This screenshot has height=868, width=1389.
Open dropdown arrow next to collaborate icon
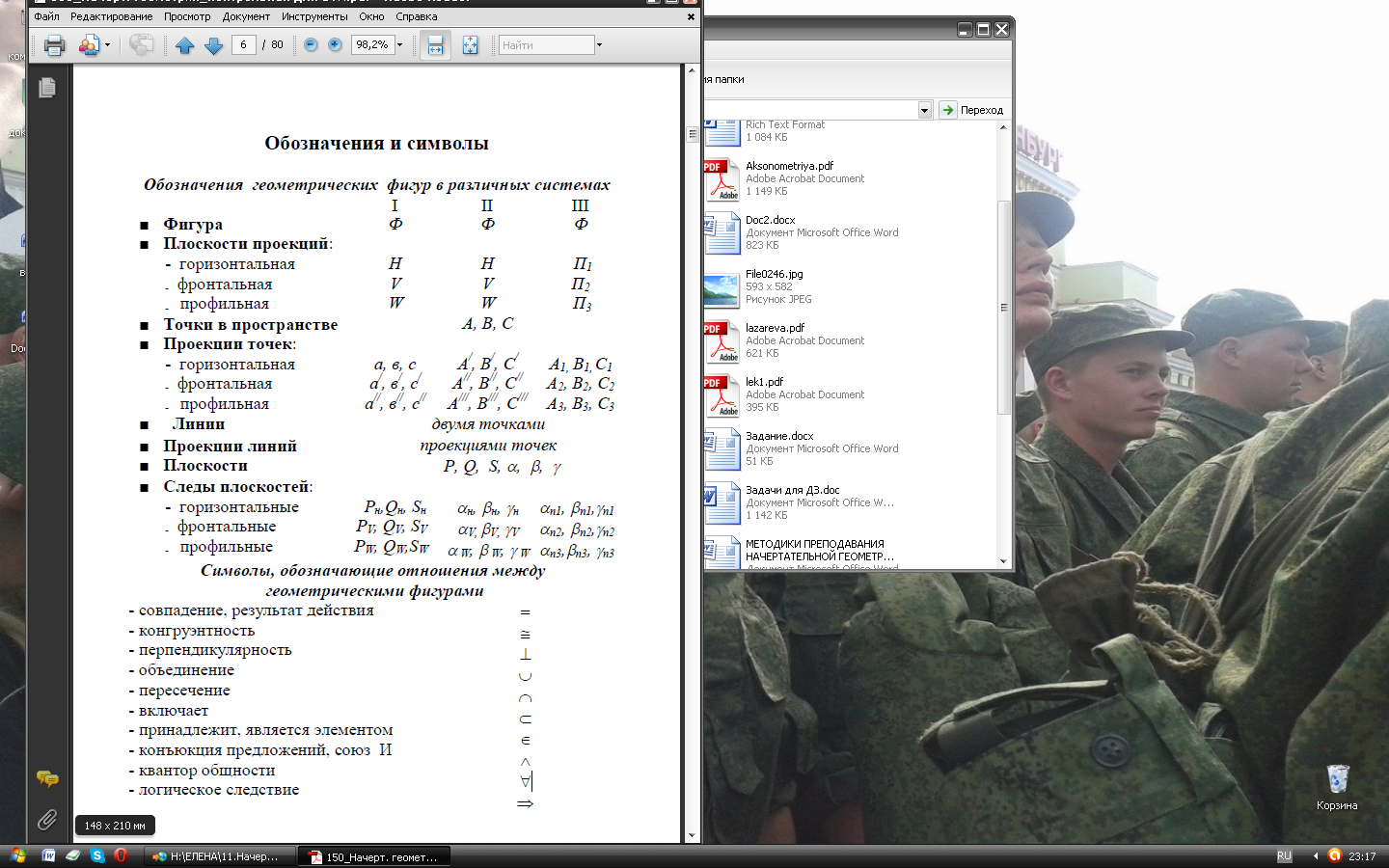click(107, 45)
